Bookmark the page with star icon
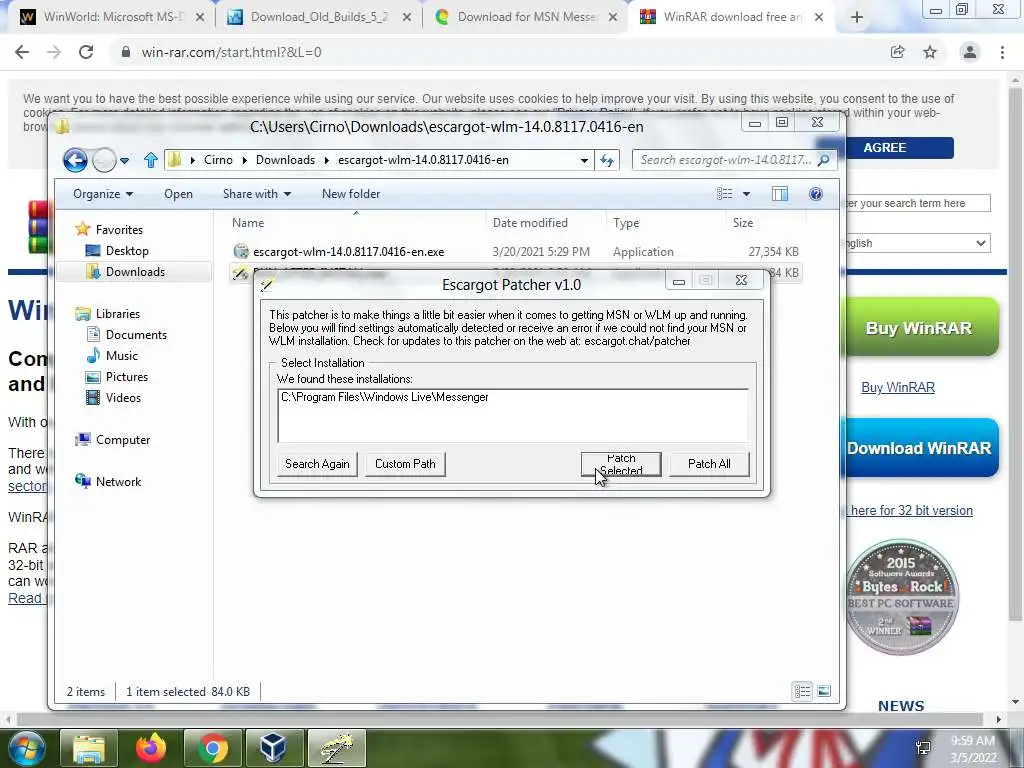This screenshot has width=1024, height=768. [930, 52]
